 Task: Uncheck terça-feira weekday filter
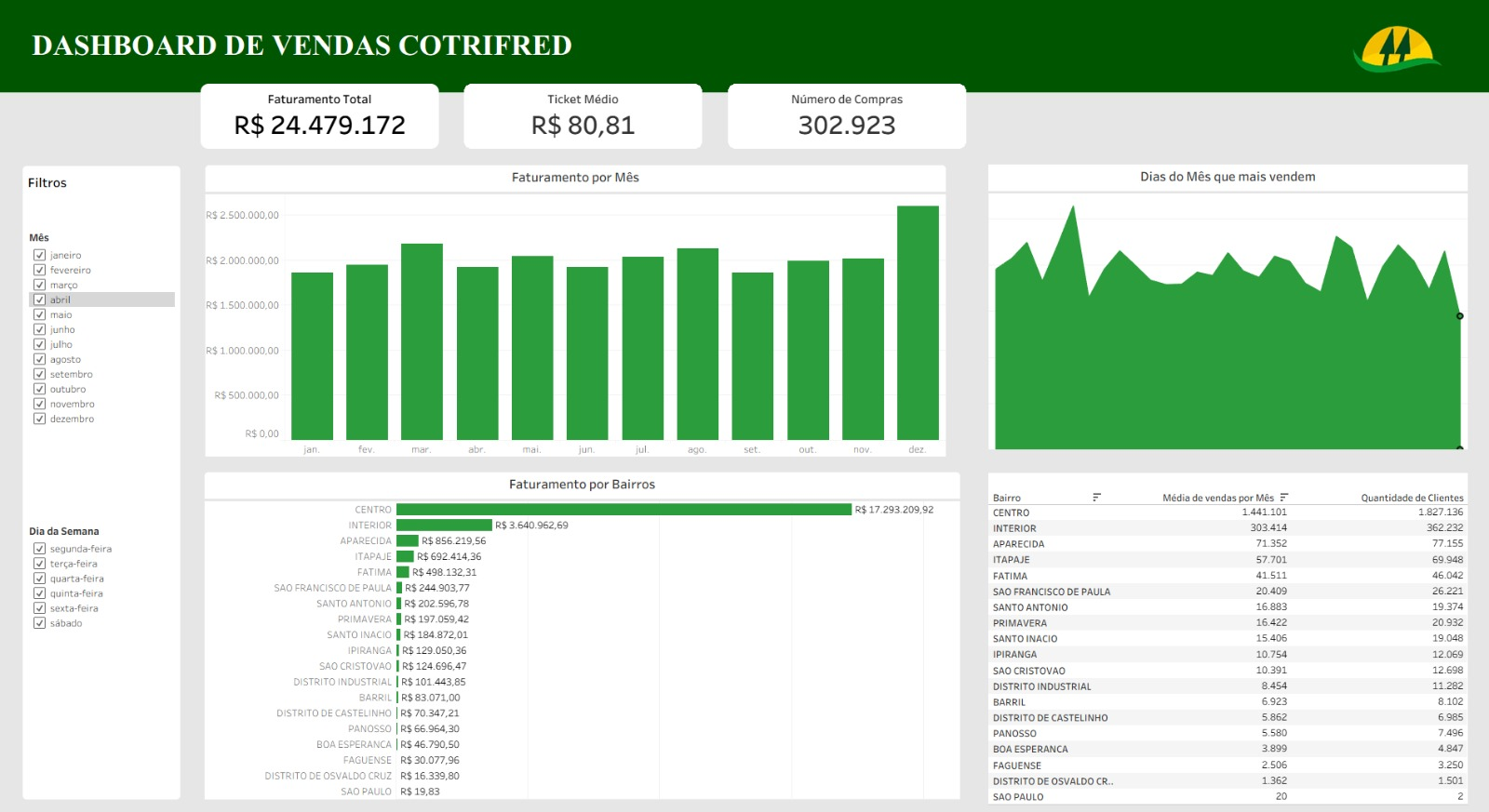click(39, 564)
